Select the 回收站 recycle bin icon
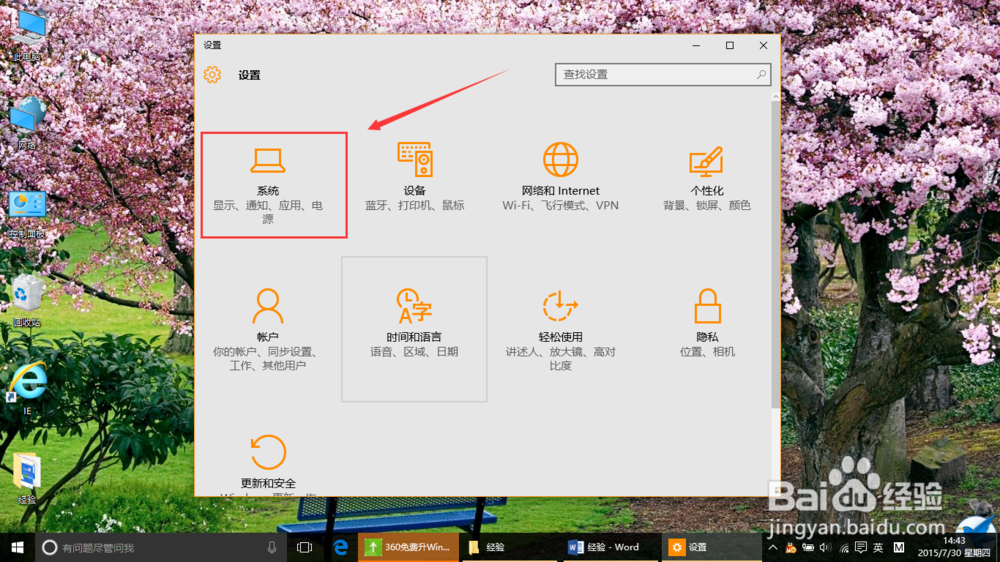 27,301
